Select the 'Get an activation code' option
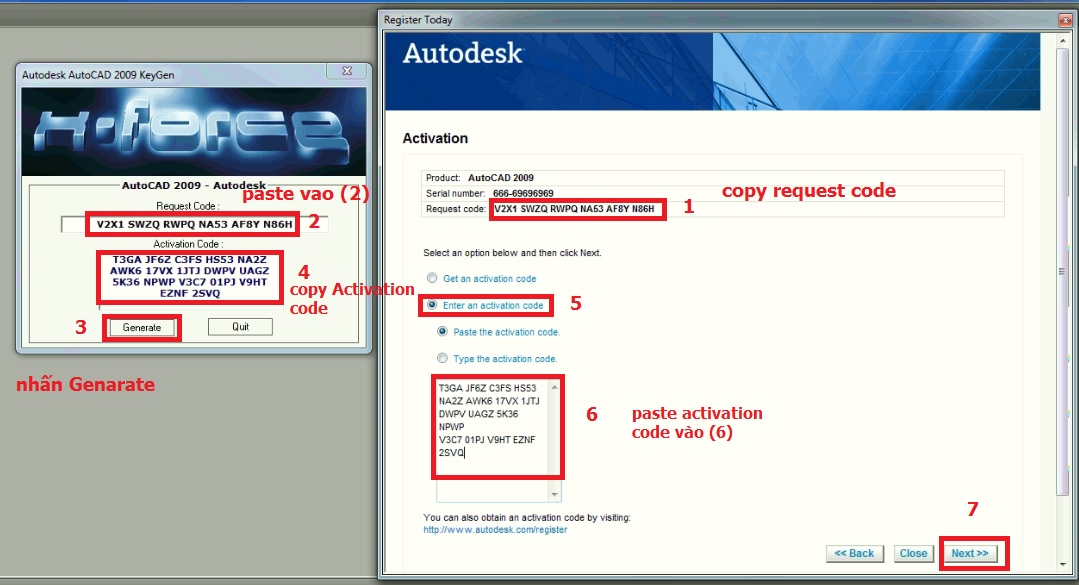 432,278
